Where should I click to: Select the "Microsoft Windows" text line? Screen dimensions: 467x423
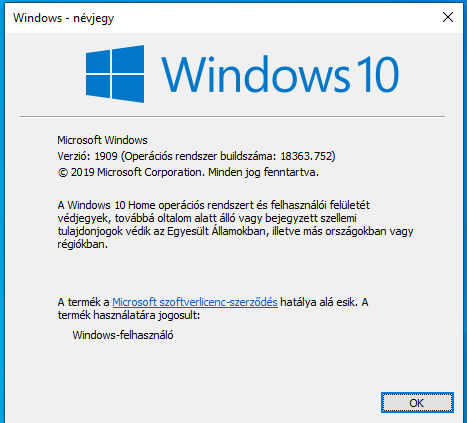coord(102,140)
